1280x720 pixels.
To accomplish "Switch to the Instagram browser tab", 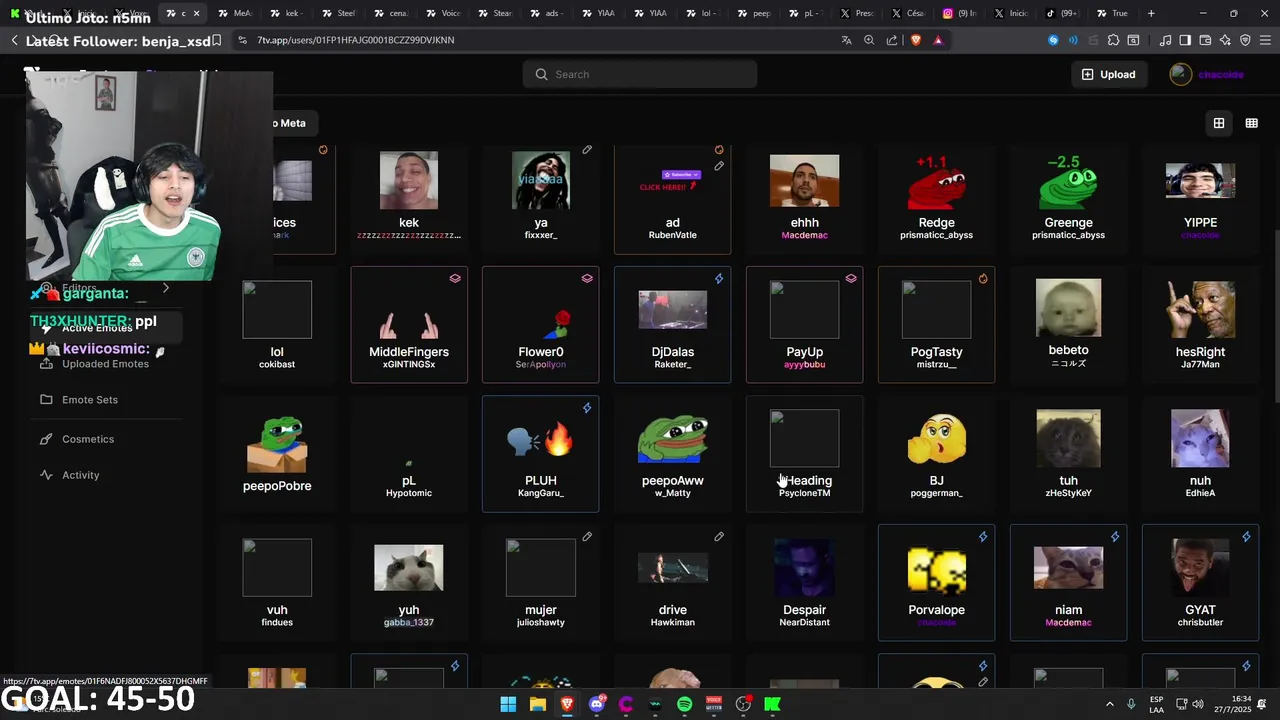I will [x=960, y=13].
